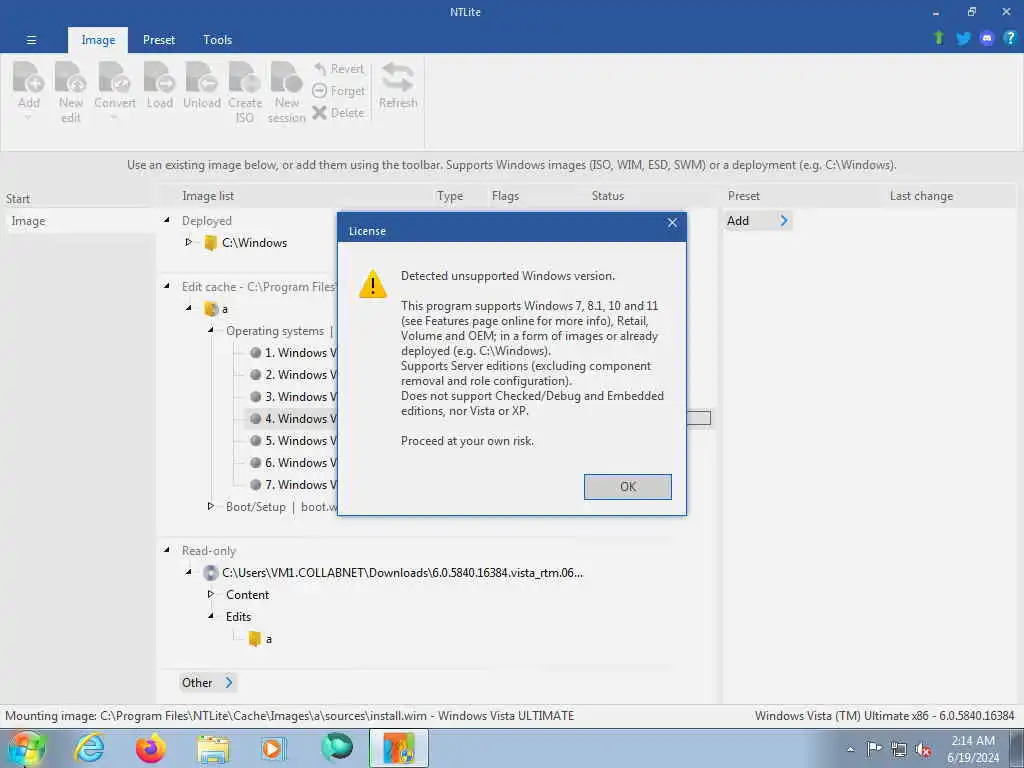Click the read-only ISO path under Downloads
1024x768 pixels.
tap(402, 573)
